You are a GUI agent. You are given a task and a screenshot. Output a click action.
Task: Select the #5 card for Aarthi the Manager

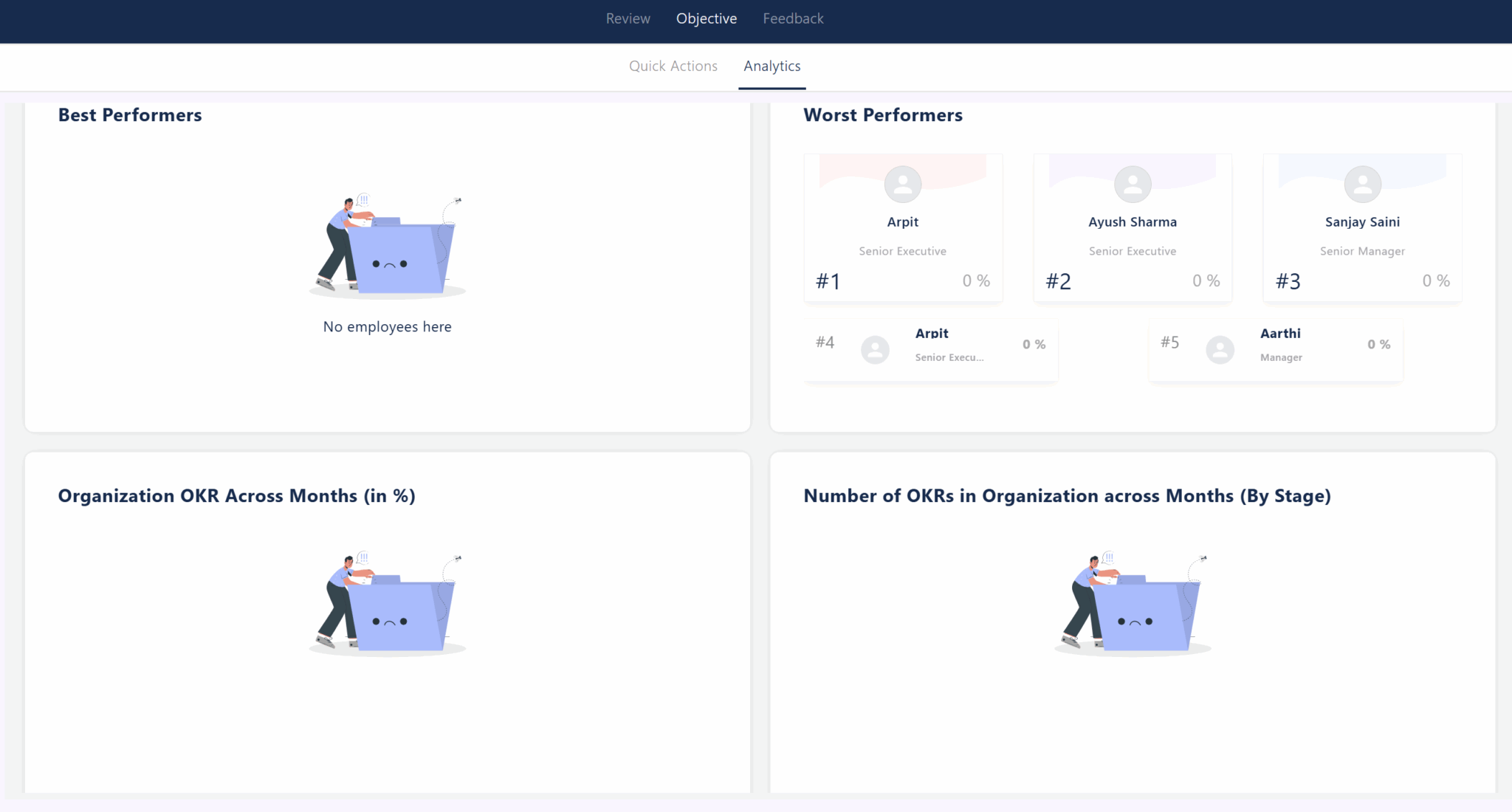click(1275, 349)
